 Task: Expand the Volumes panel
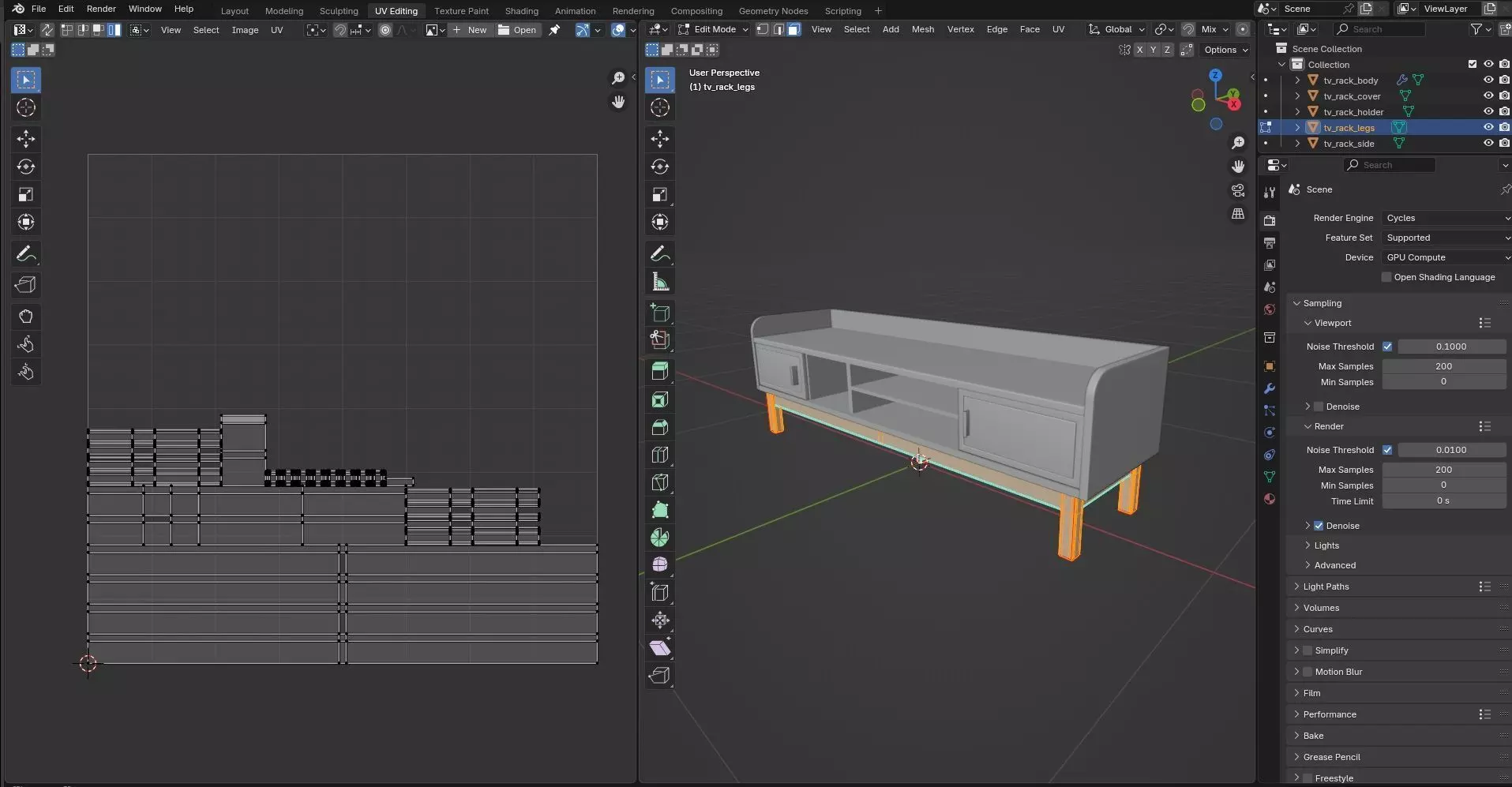pos(1321,608)
